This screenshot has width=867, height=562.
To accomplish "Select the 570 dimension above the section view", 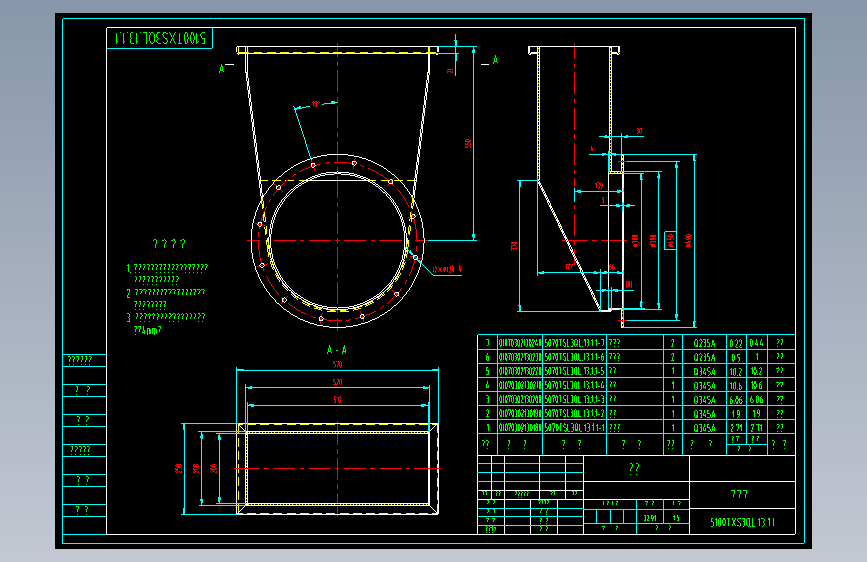I will tap(337, 365).
